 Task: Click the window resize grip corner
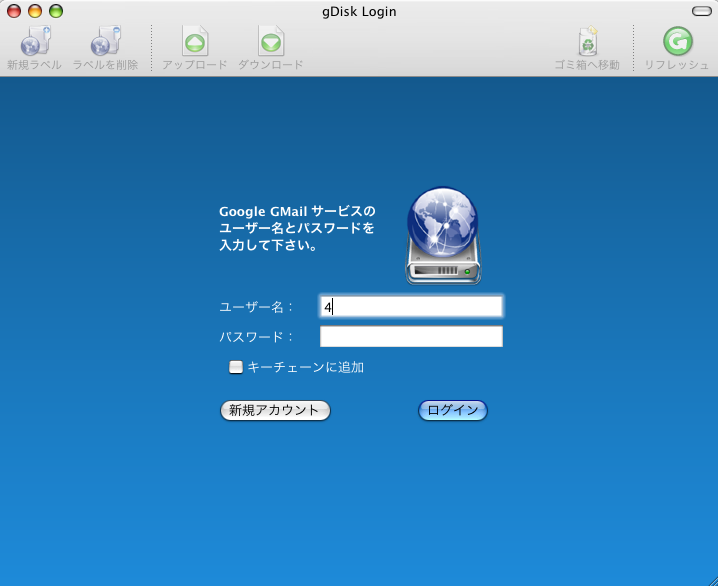712,580
